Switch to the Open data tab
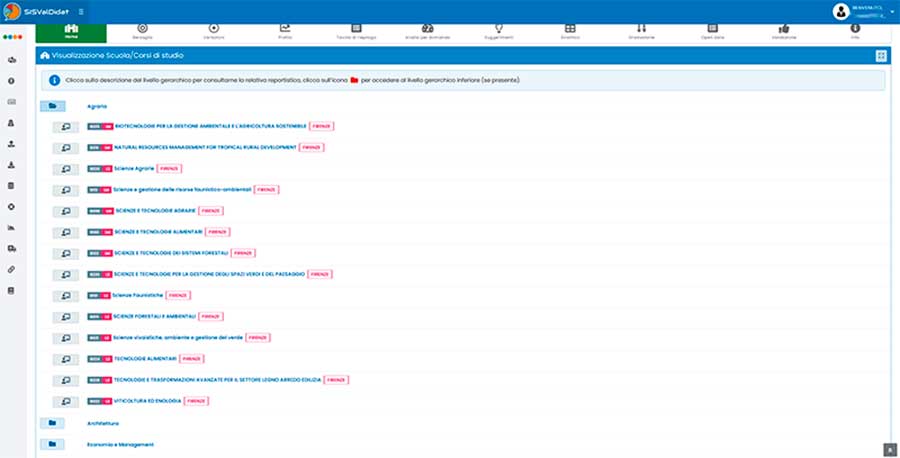 coord(712,29)
